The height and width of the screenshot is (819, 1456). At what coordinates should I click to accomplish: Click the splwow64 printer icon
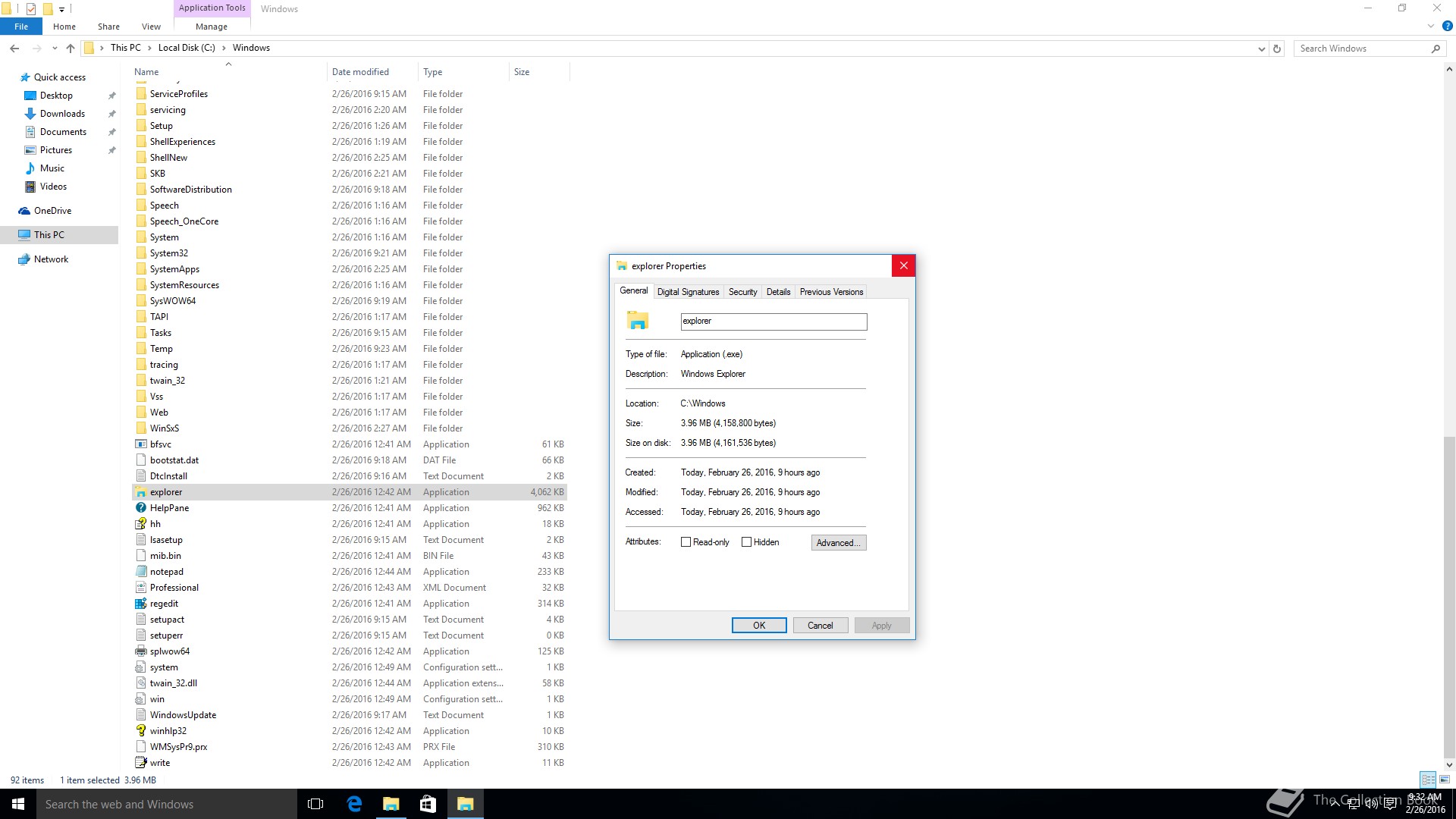[x=140, y=651]
